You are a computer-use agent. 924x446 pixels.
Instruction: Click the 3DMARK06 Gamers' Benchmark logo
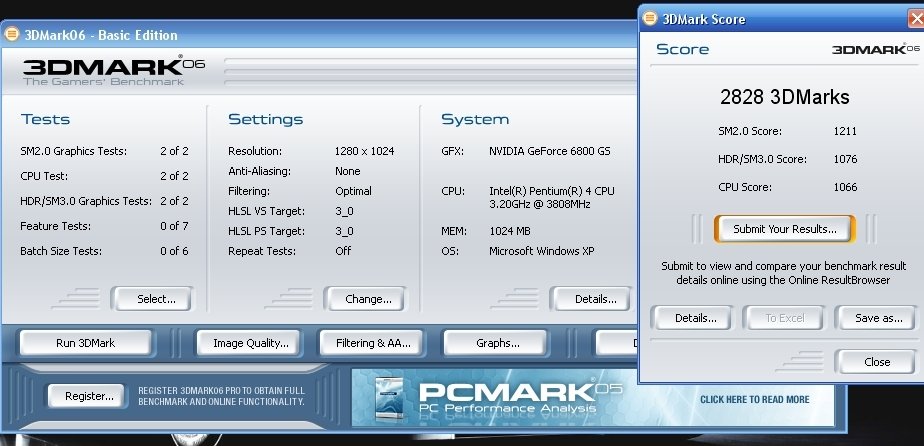[x=114, y=72]
